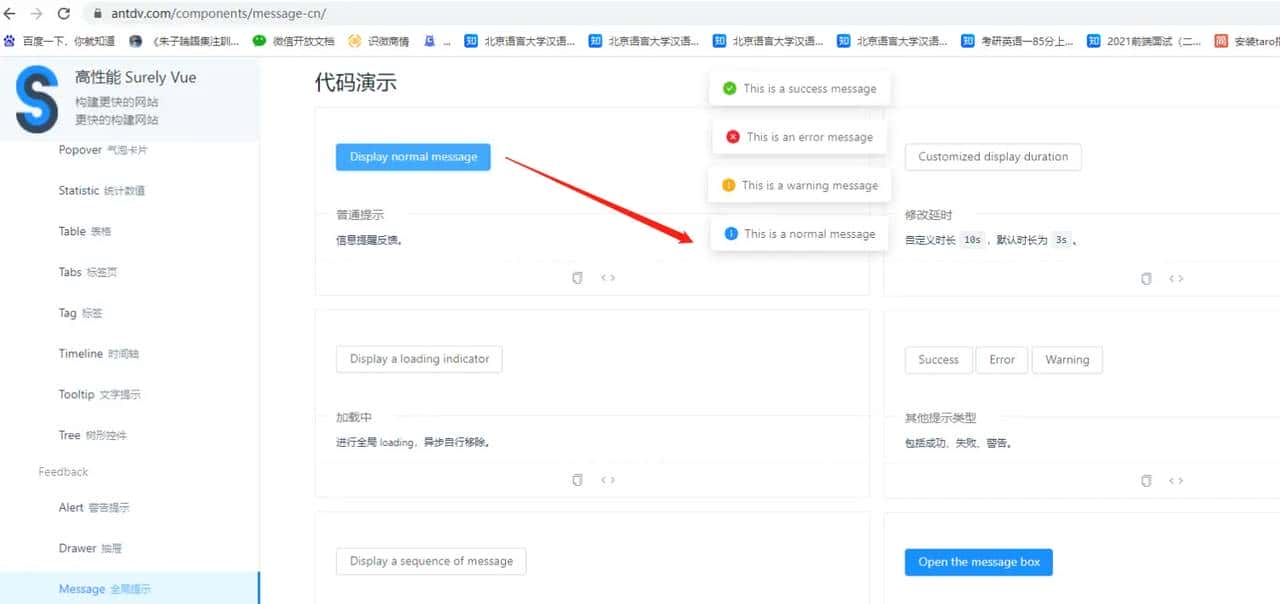Screen dimensions: 1280x604
Task: Click the copy icon under 加载中 example
Action: [577, 479]
